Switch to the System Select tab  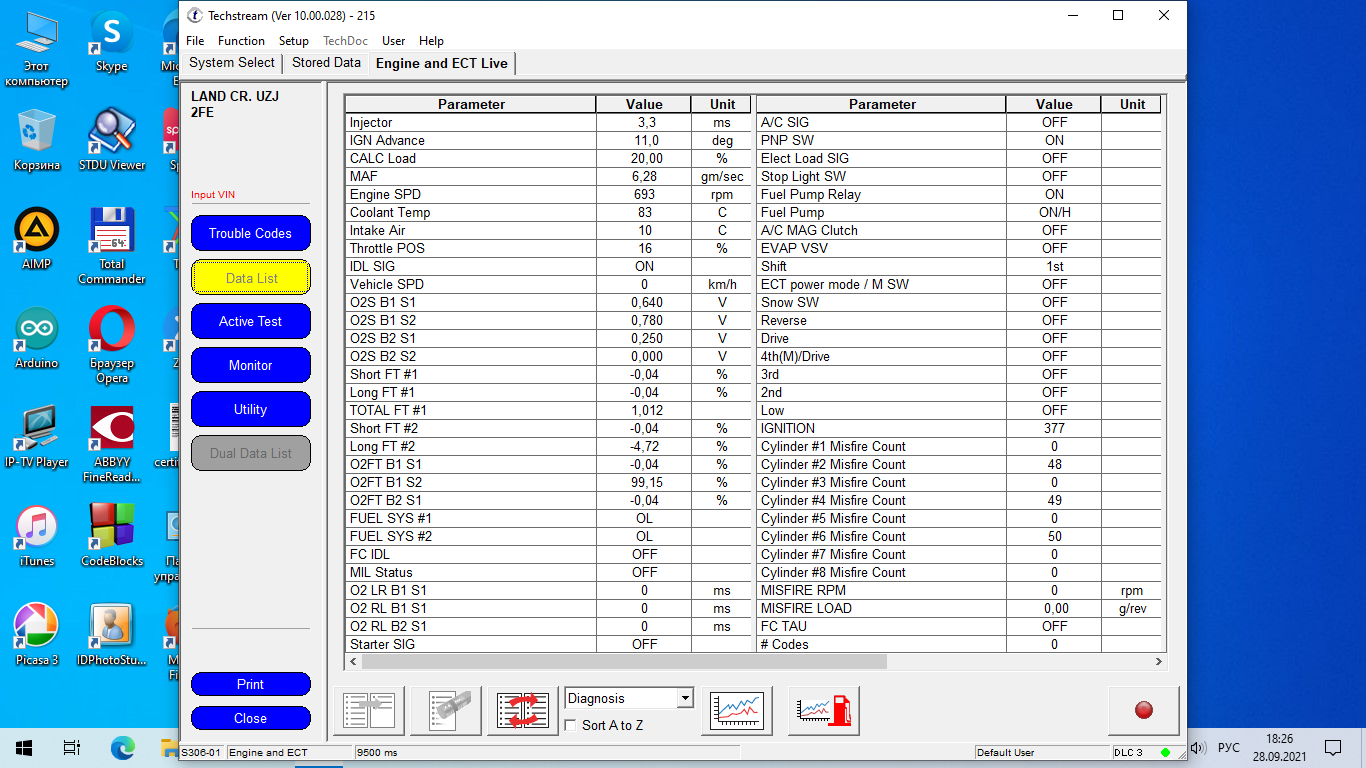[232, 63]
